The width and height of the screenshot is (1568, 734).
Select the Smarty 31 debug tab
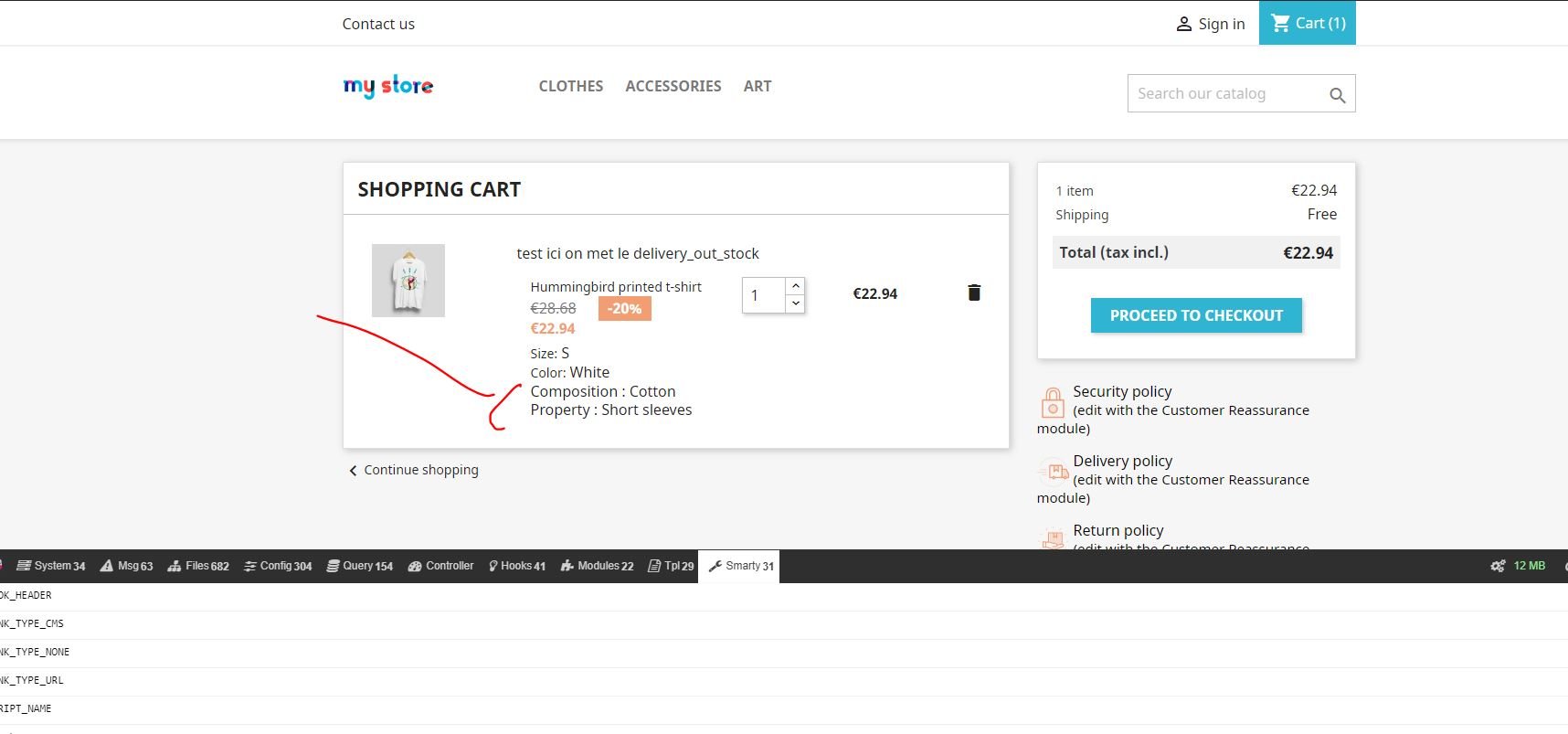740,566
